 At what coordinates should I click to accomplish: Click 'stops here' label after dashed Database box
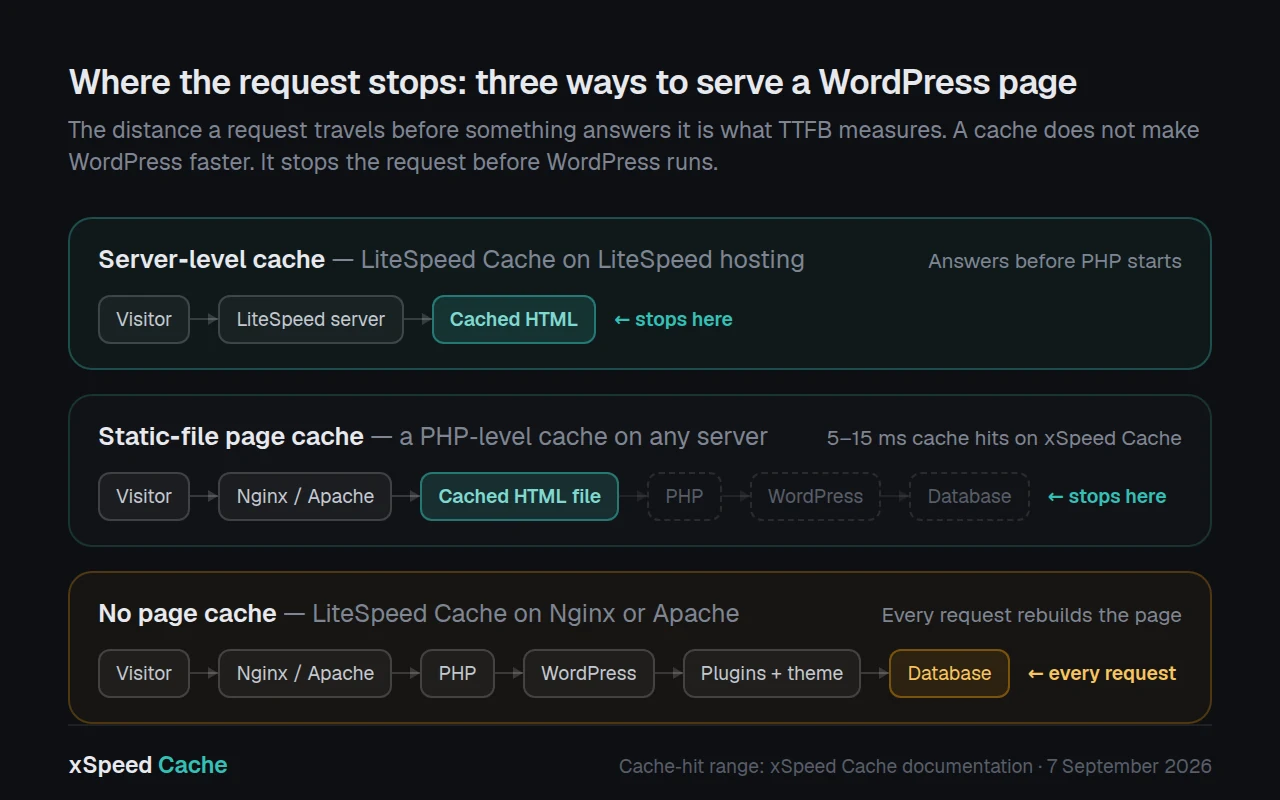click(1107, 496)
